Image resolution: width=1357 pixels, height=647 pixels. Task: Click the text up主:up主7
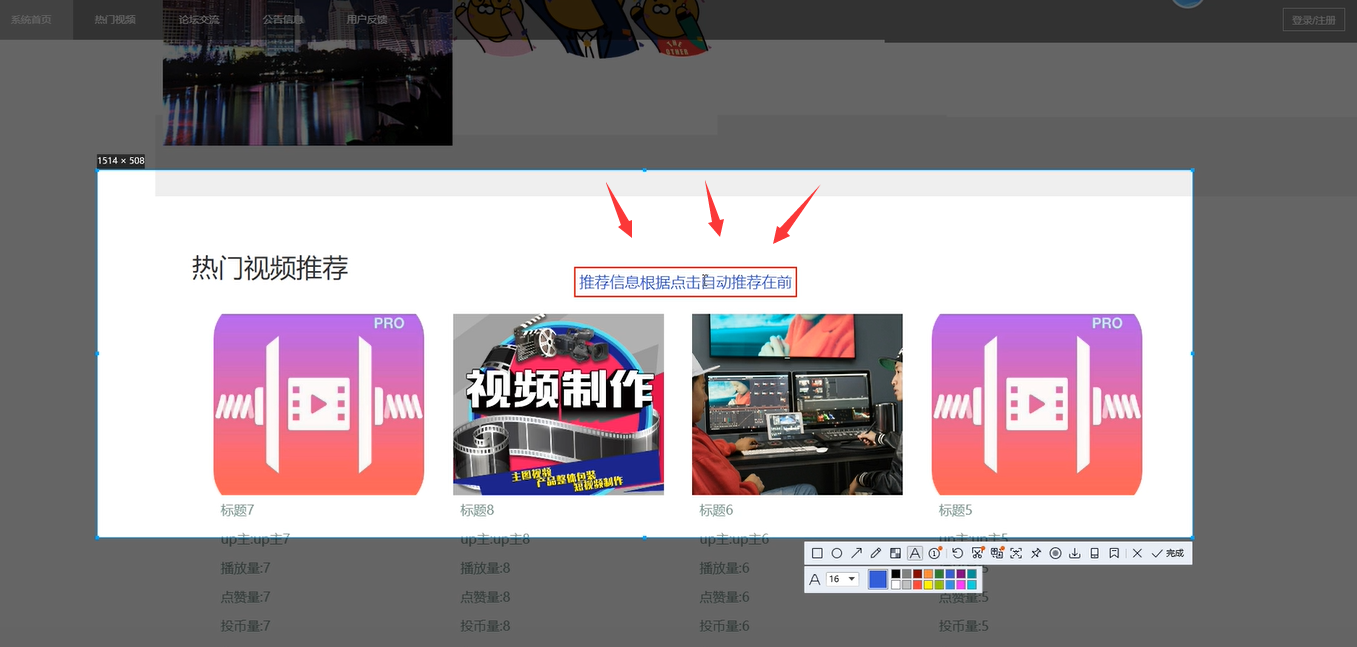pyautogui.click(x=255, y=539)
